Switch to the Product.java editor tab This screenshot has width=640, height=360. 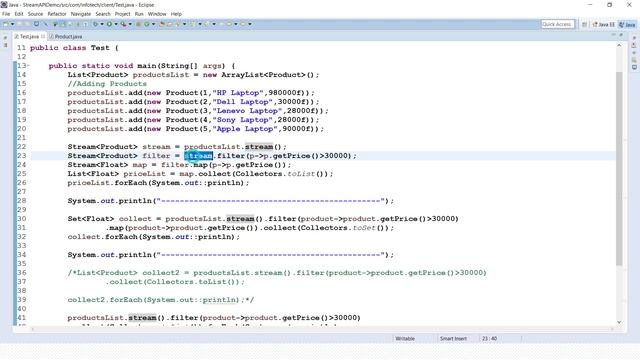(x=66, y=36)
